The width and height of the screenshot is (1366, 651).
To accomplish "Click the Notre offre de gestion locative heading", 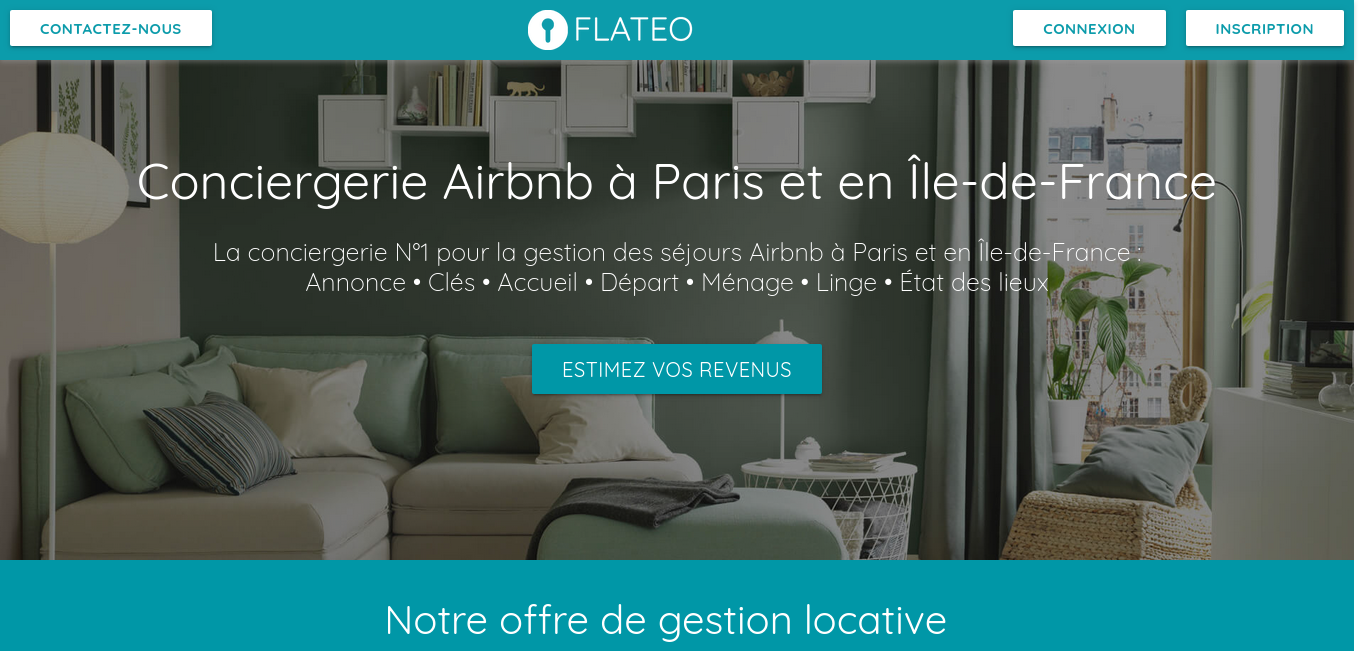I will [x=665, y=620].
